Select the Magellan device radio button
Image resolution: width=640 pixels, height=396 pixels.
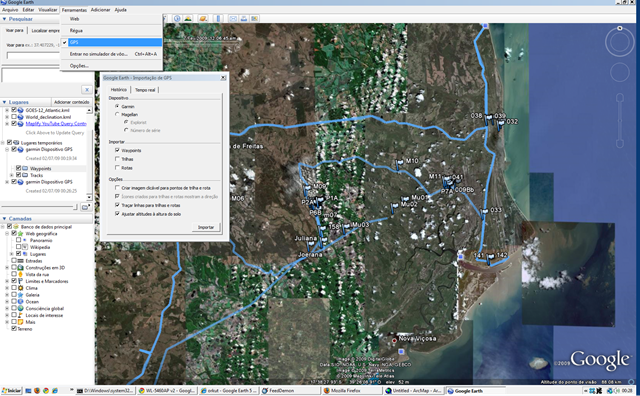click(118, 114)
